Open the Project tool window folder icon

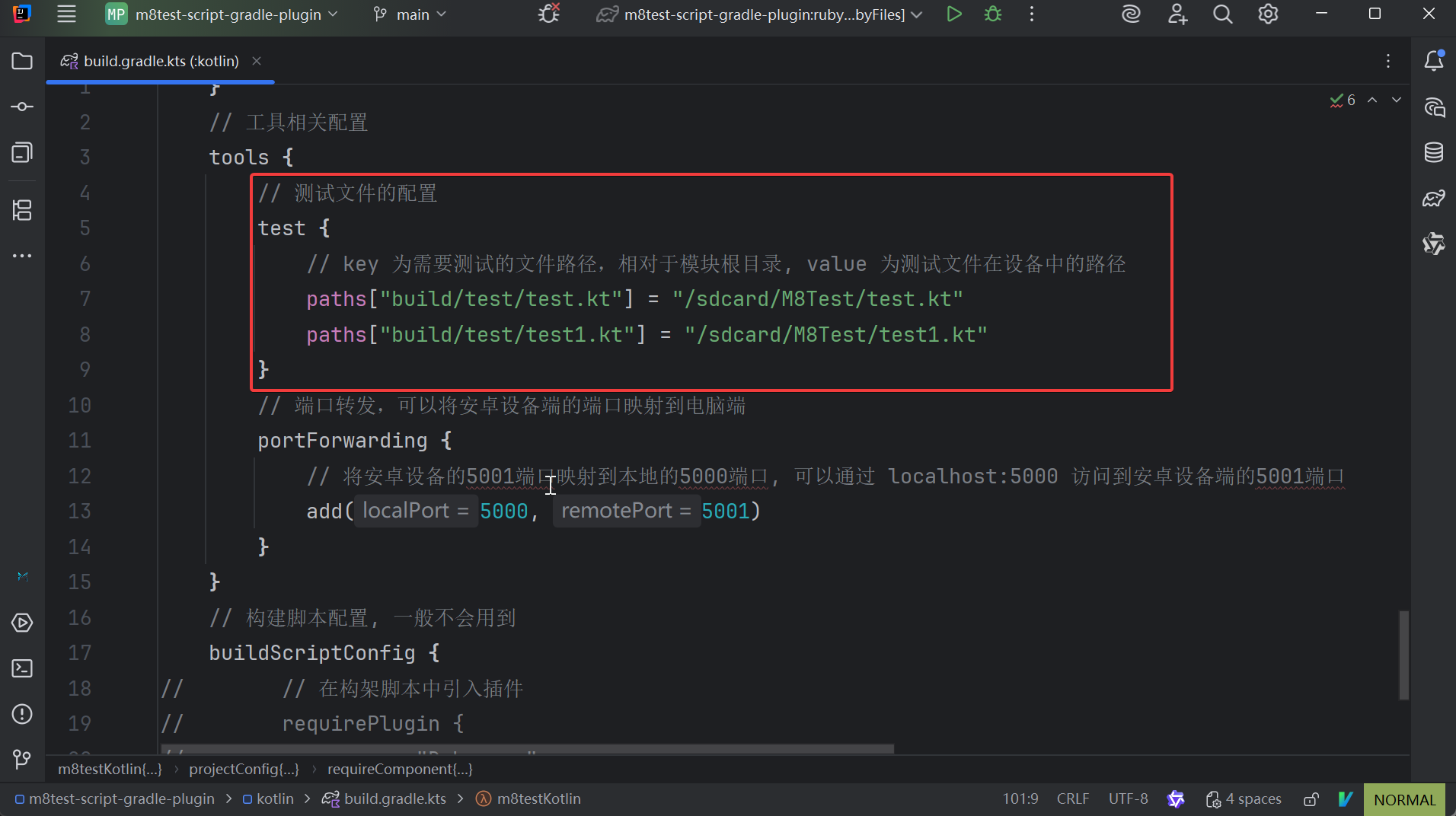22,61
